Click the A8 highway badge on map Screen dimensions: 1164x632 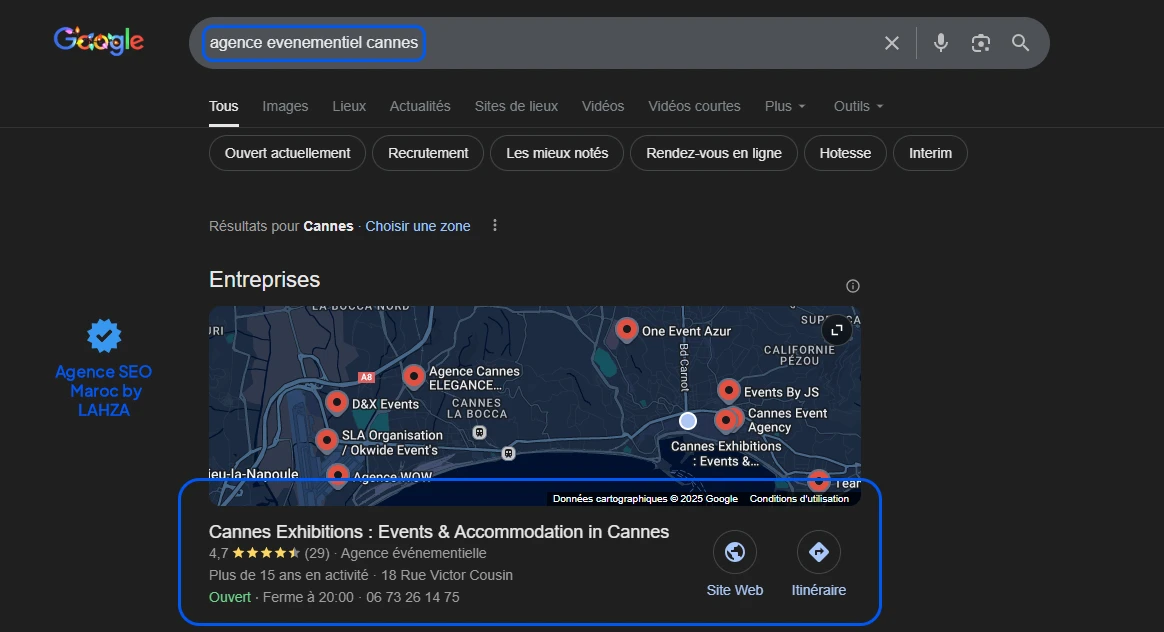click(x=367, y=377)
